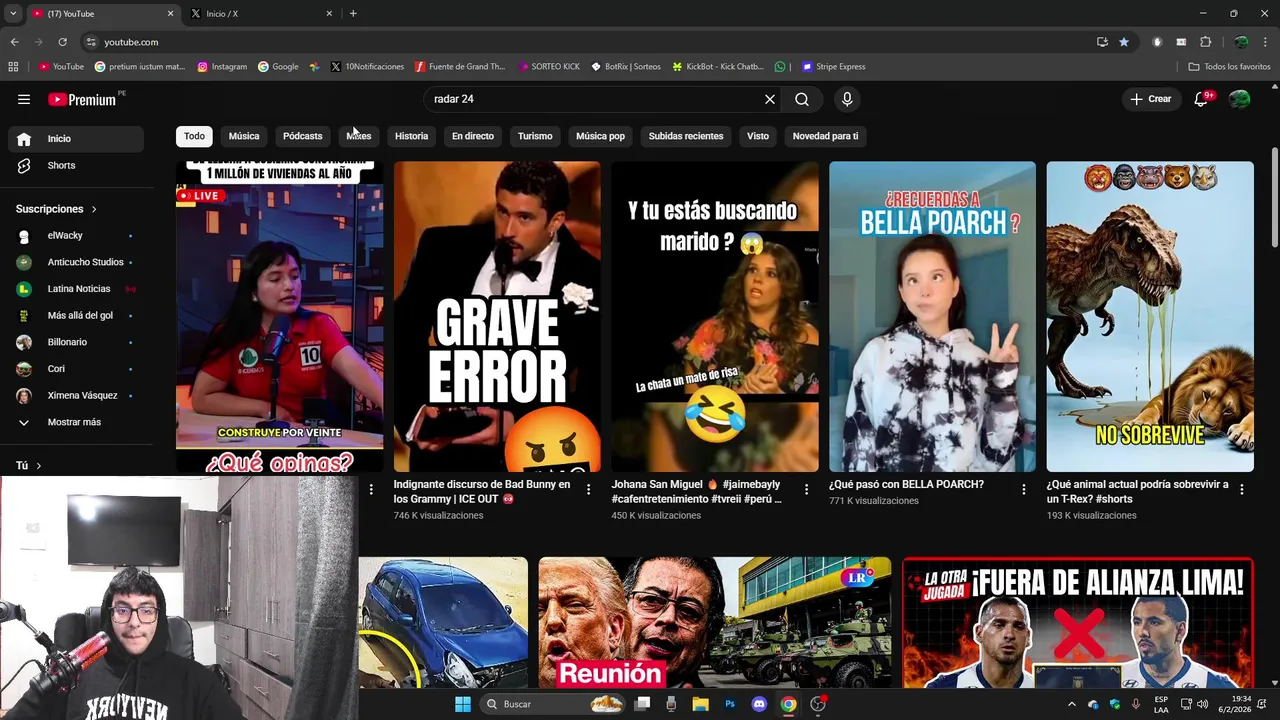Image resolution: width=1280 pixels, height=720 pixels.
Task: Open Discord from the taskbar
Action: 759,704
